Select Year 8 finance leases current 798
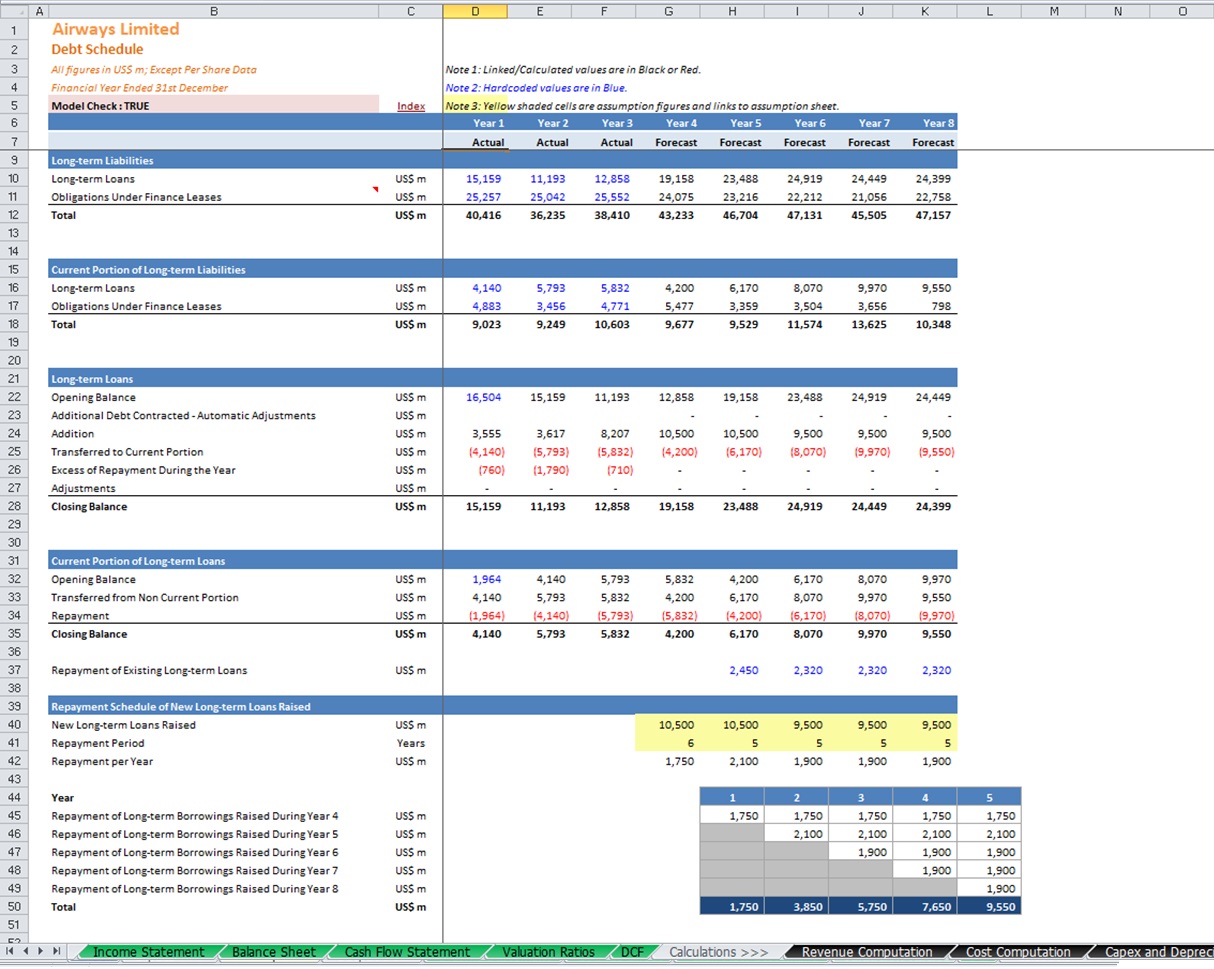 coord(941,307)
